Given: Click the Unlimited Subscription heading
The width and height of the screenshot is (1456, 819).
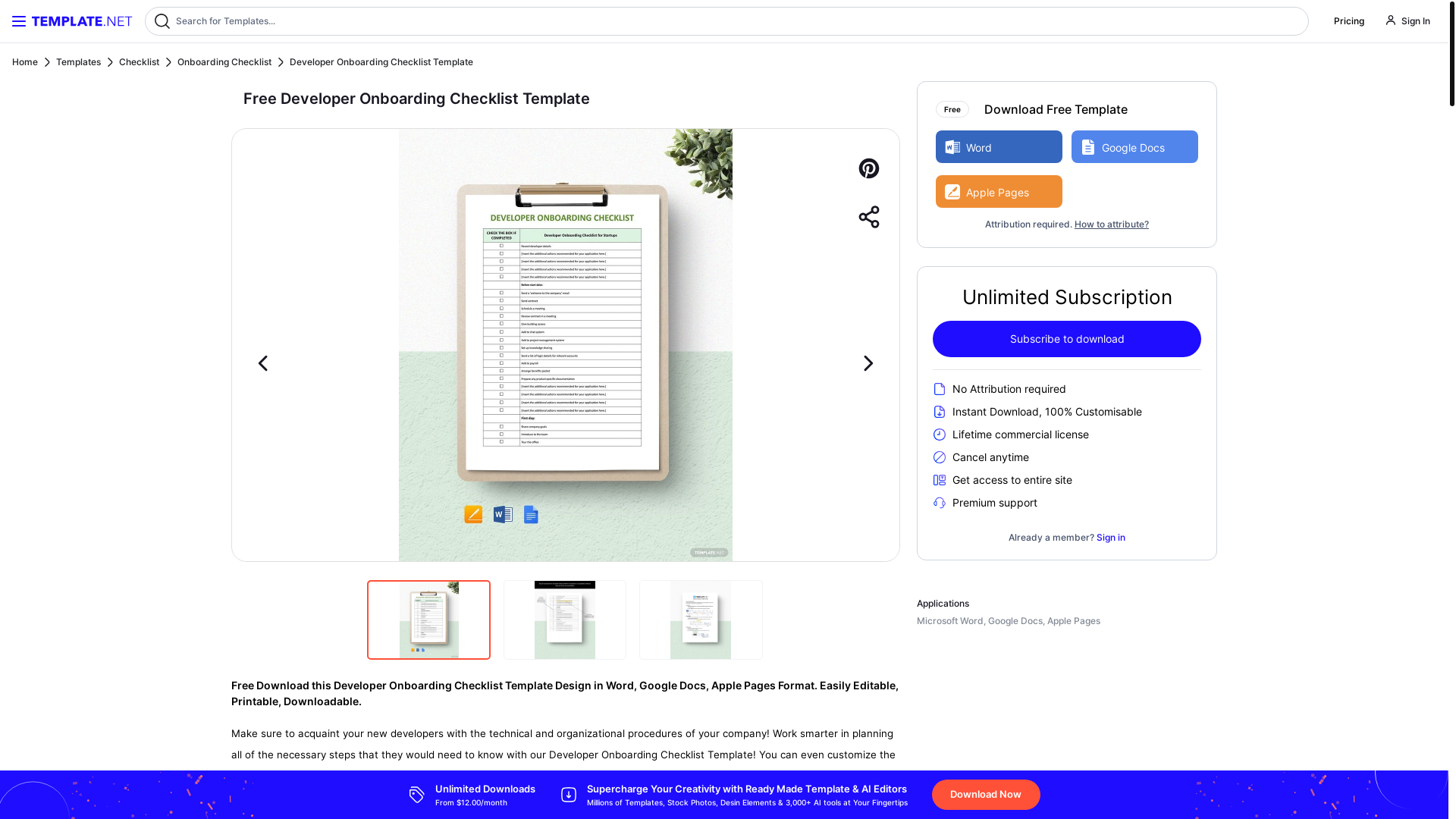Looking at the screenshot, I should point(1067,297).
